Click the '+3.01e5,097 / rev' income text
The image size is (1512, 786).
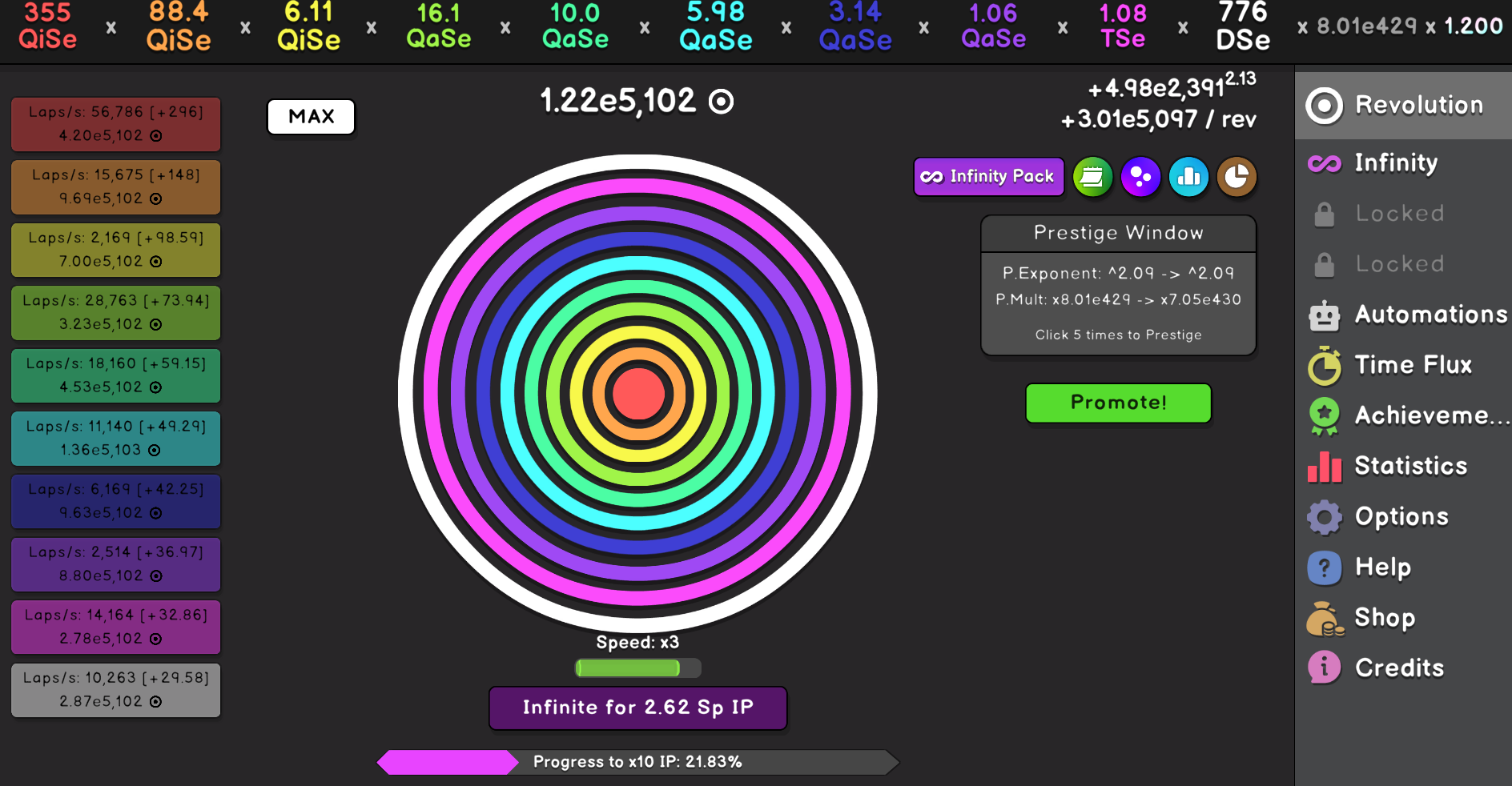pyautogui.click(x=1158, y=120)
